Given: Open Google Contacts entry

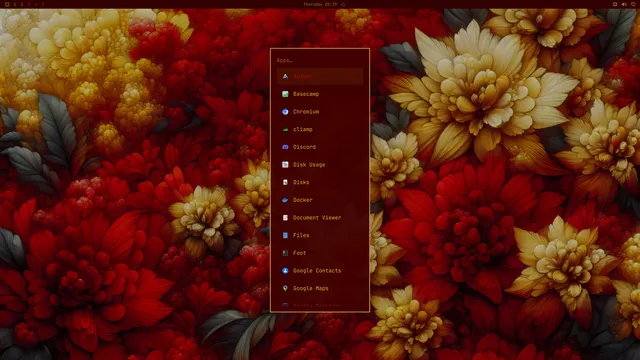Looking at the screenshot, I should [320, 271].
